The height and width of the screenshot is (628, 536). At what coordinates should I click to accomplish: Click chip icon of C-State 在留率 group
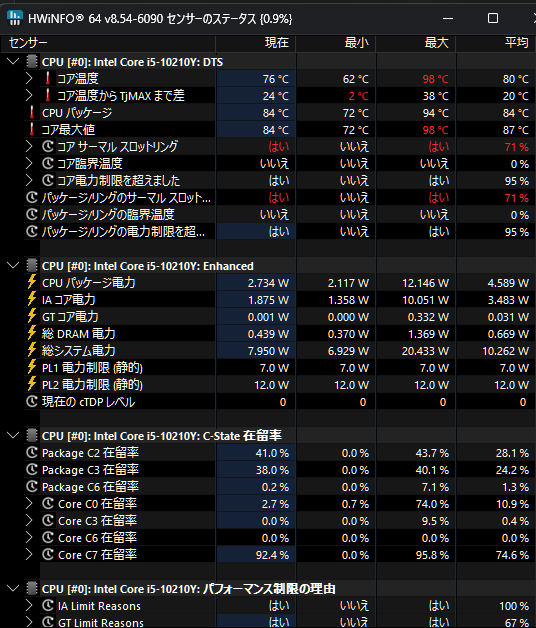point(32,435)
